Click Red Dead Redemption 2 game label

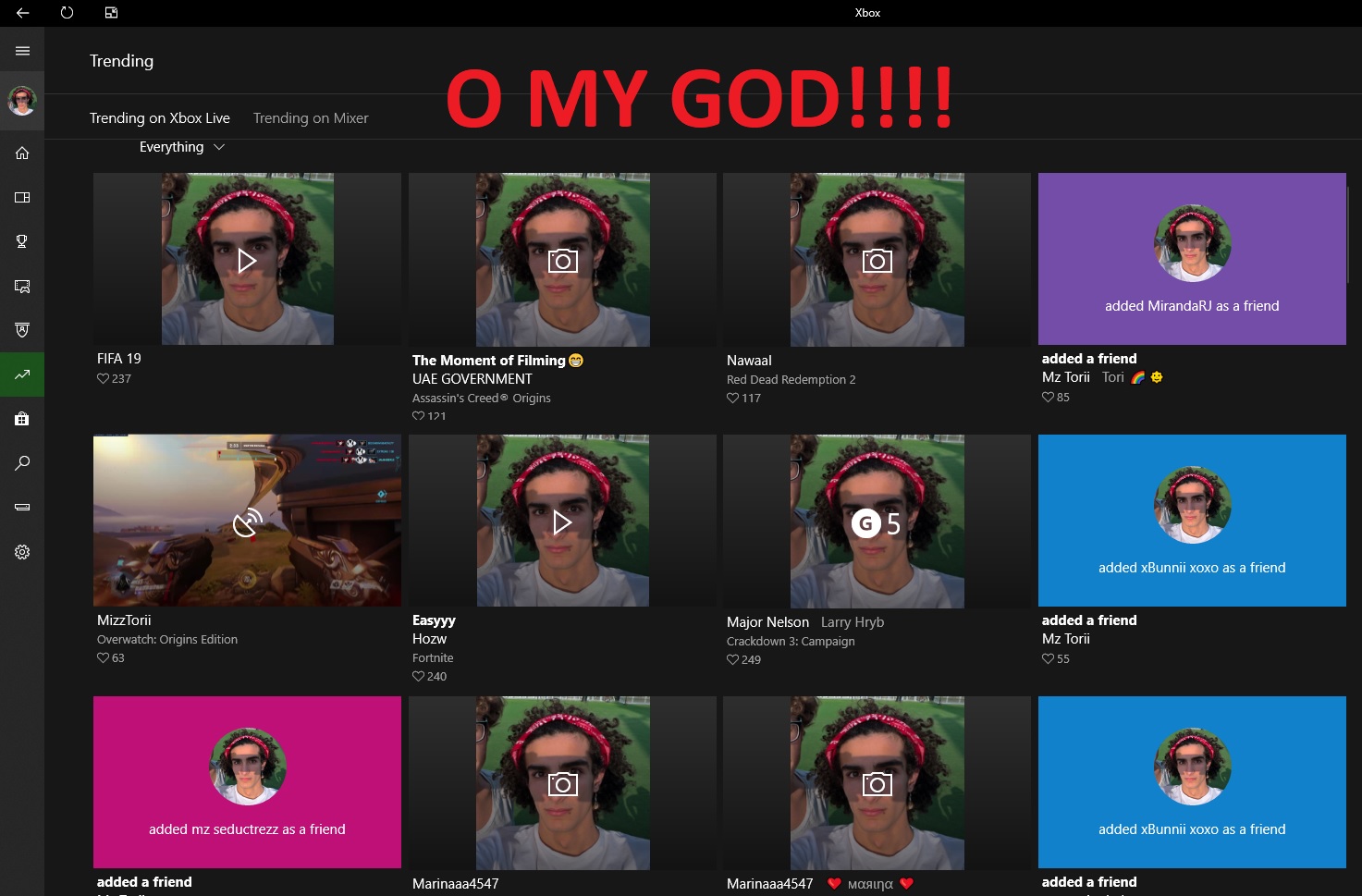coord(791,379)
